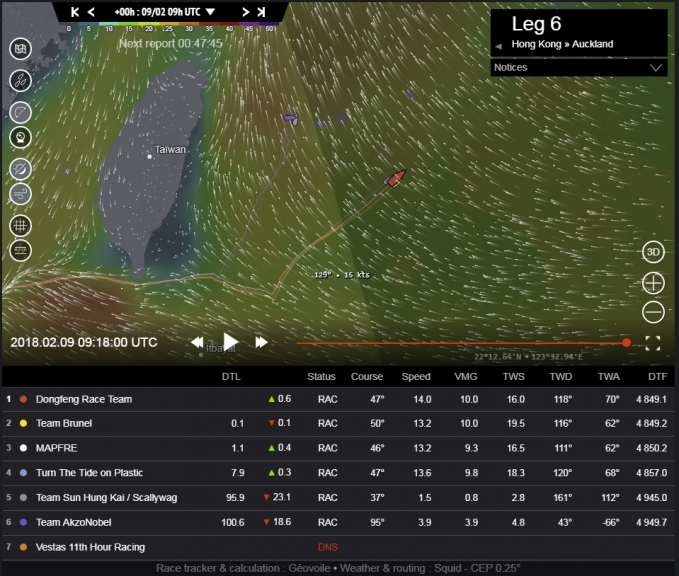This screenshot has height=576, width=679.
Task: Click the +00h : 09/02 09h UTC selector
Action: coord(157,12)
